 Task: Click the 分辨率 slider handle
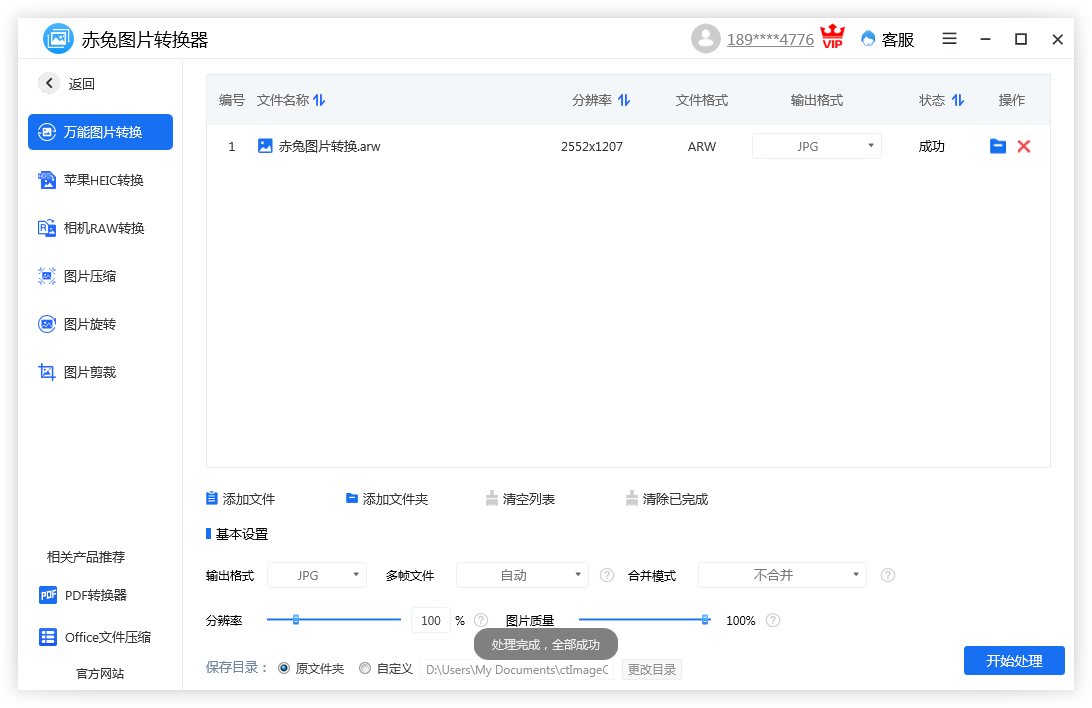point(296,620)
